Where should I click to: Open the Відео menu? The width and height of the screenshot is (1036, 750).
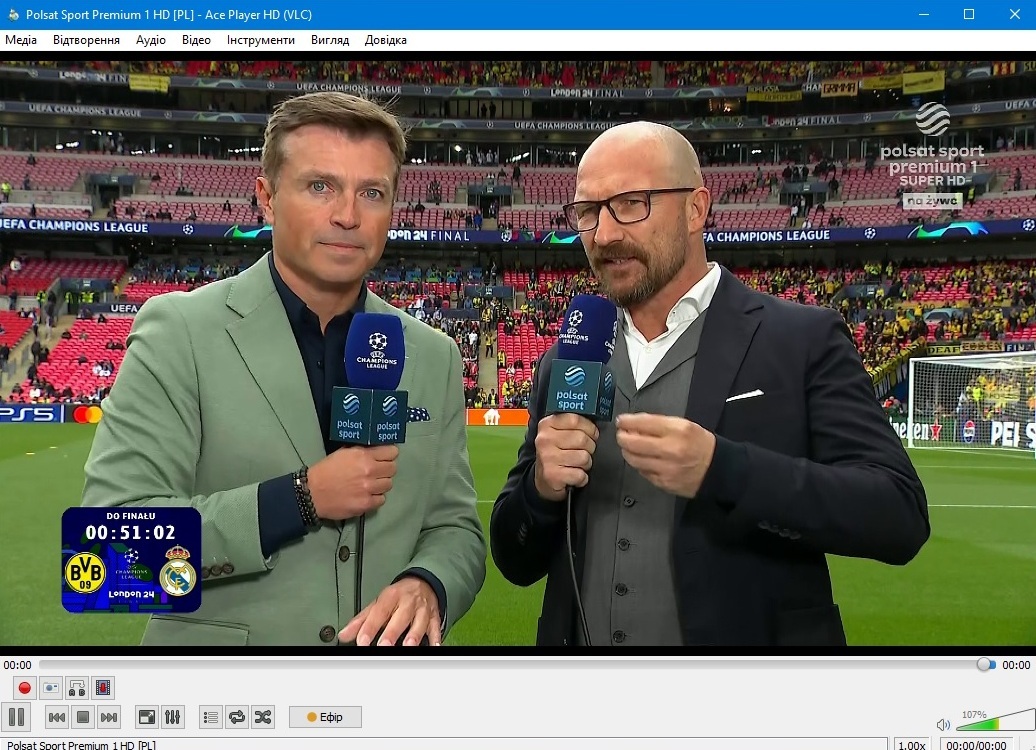[196, 40]
